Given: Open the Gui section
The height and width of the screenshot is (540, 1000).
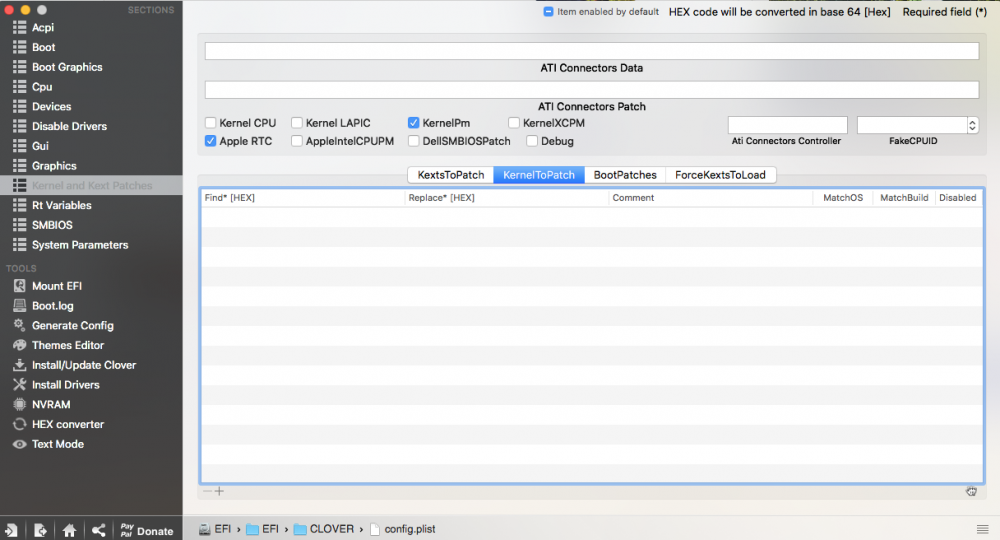Looking at the screenshot, I should click(x=40, y=146).
